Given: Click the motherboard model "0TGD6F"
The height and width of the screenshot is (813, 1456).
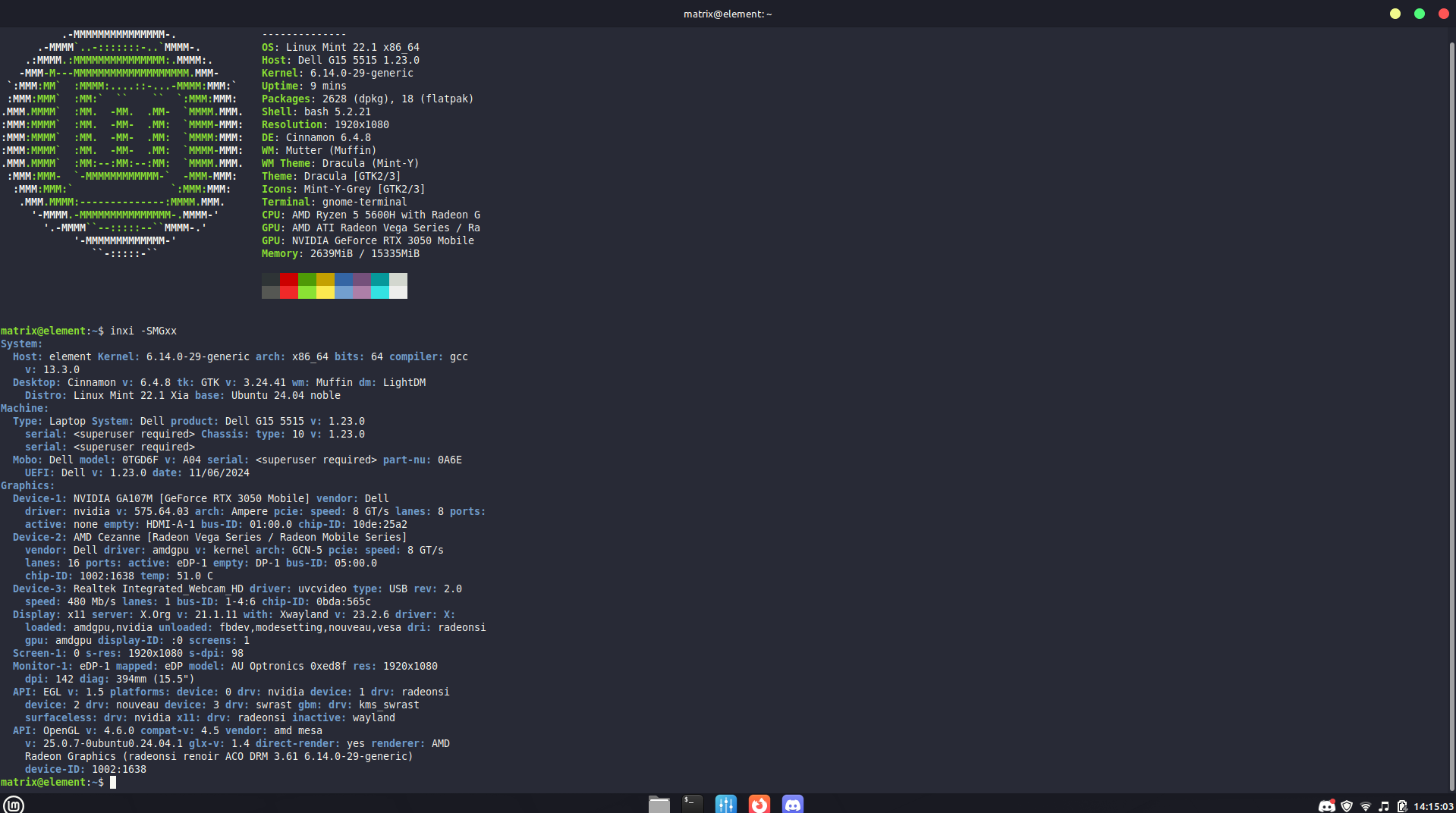Looking at the screenshot, I should click(x=140, y=460).
